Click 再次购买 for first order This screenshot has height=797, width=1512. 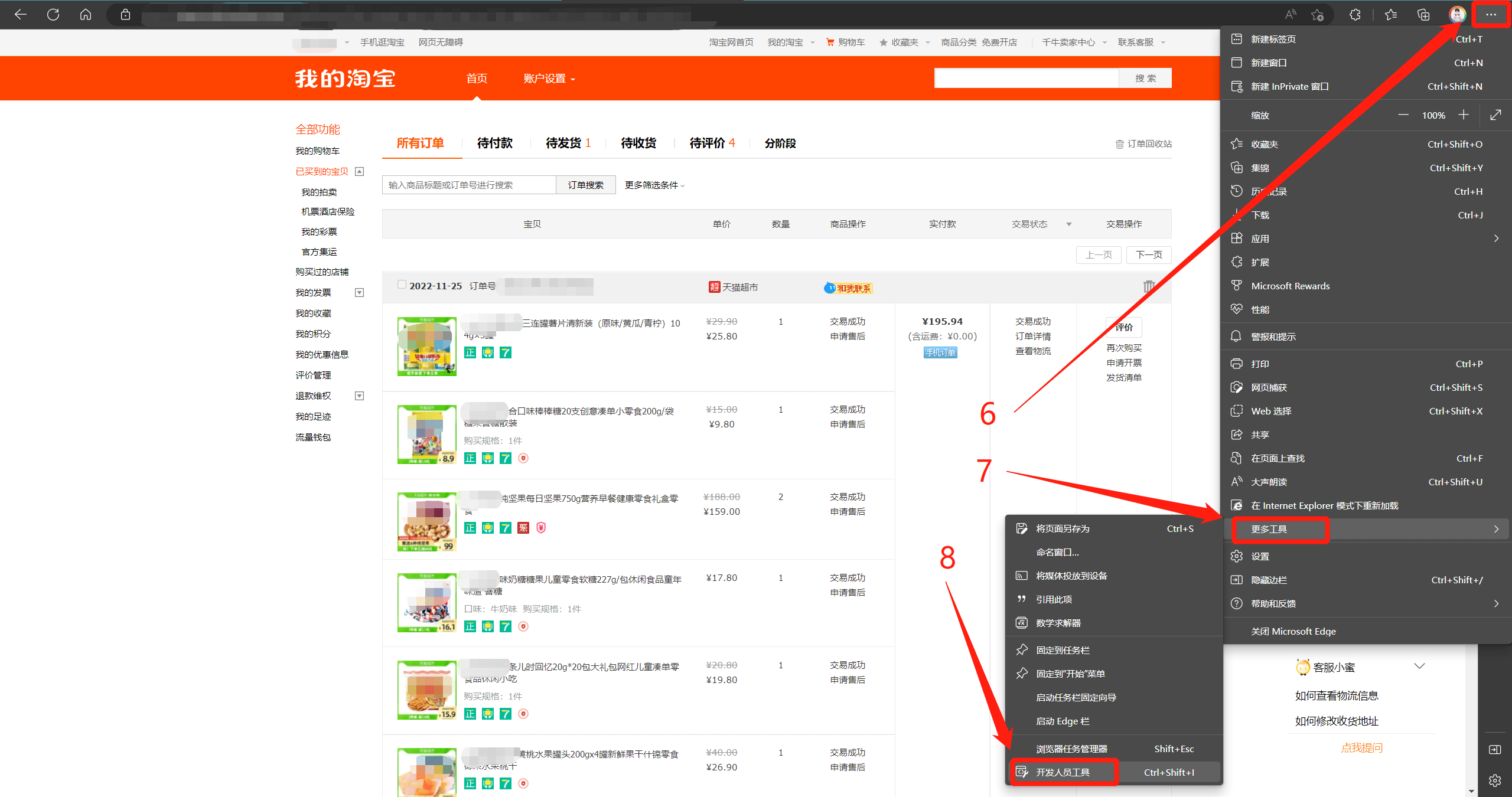[x=1124, y=348]
